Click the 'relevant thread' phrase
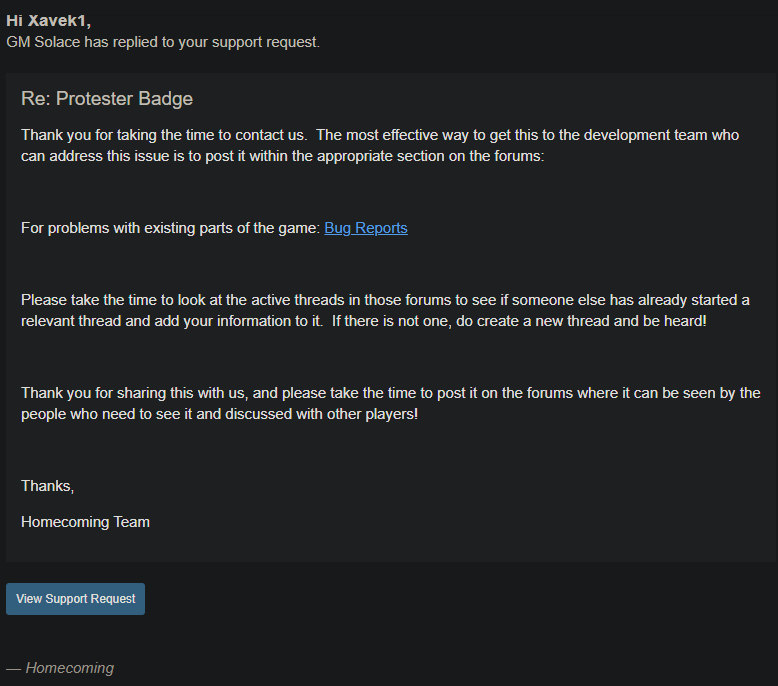Image resolution: width=778 pixels, height=686 pixels. tap(71, 321)
